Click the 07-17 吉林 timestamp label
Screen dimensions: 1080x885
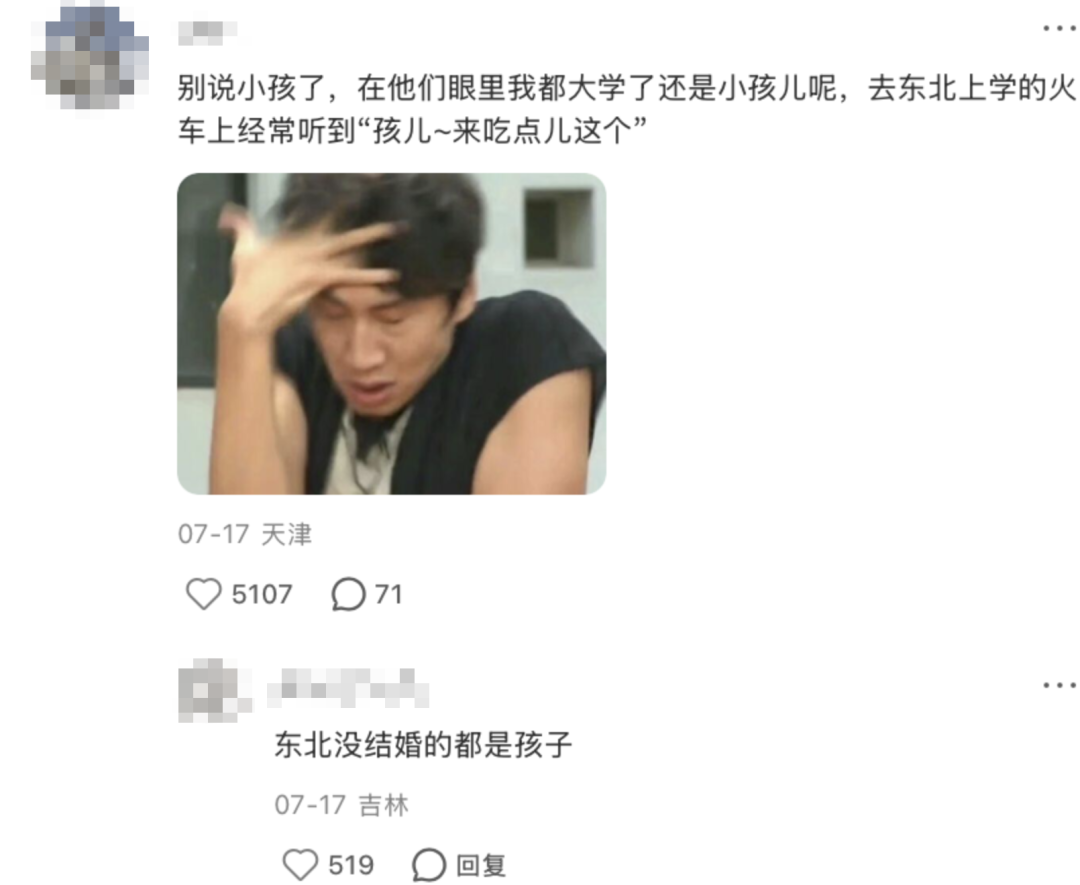(x=342, y=804)
